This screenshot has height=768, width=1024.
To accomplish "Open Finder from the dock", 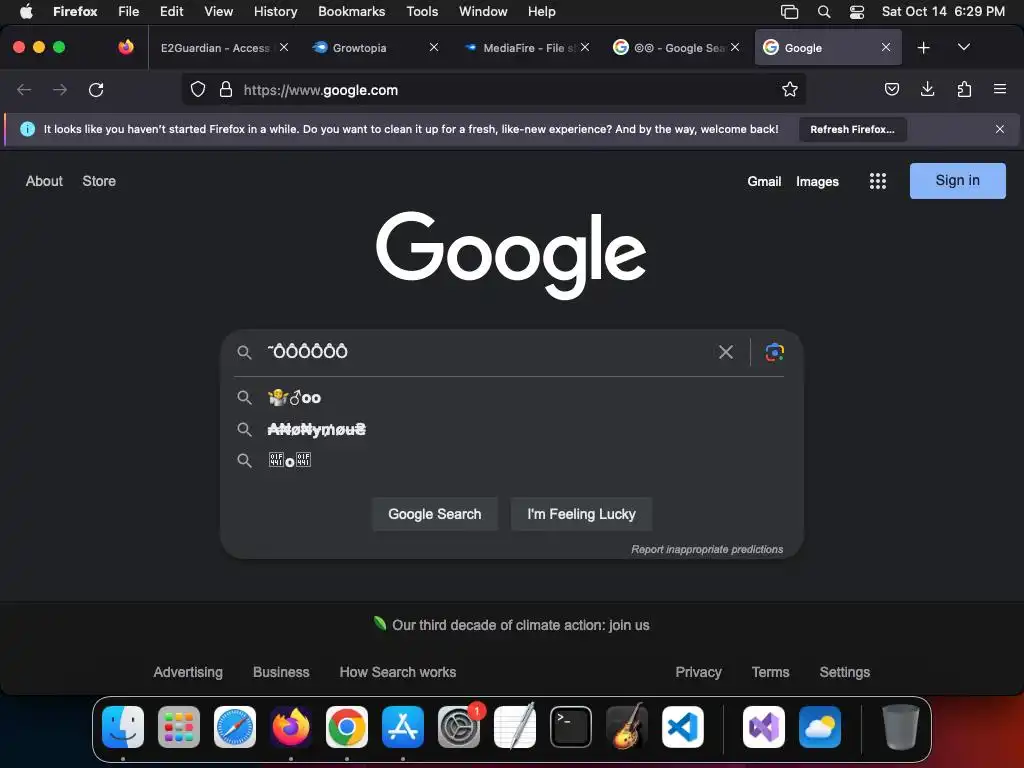I will pos(123,727).
